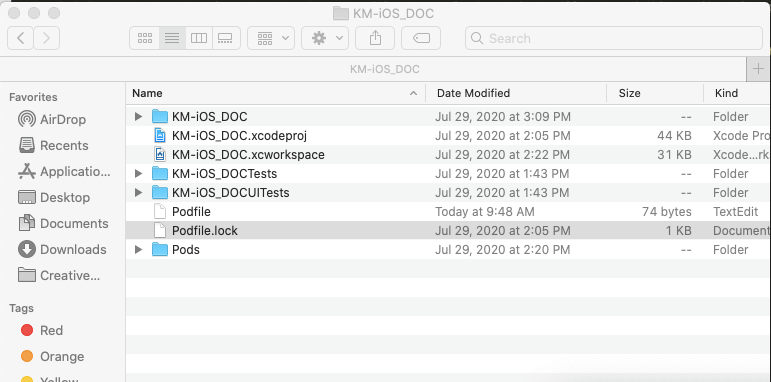
Task: Select the Podfile document icon
Action: coord(160,211)
